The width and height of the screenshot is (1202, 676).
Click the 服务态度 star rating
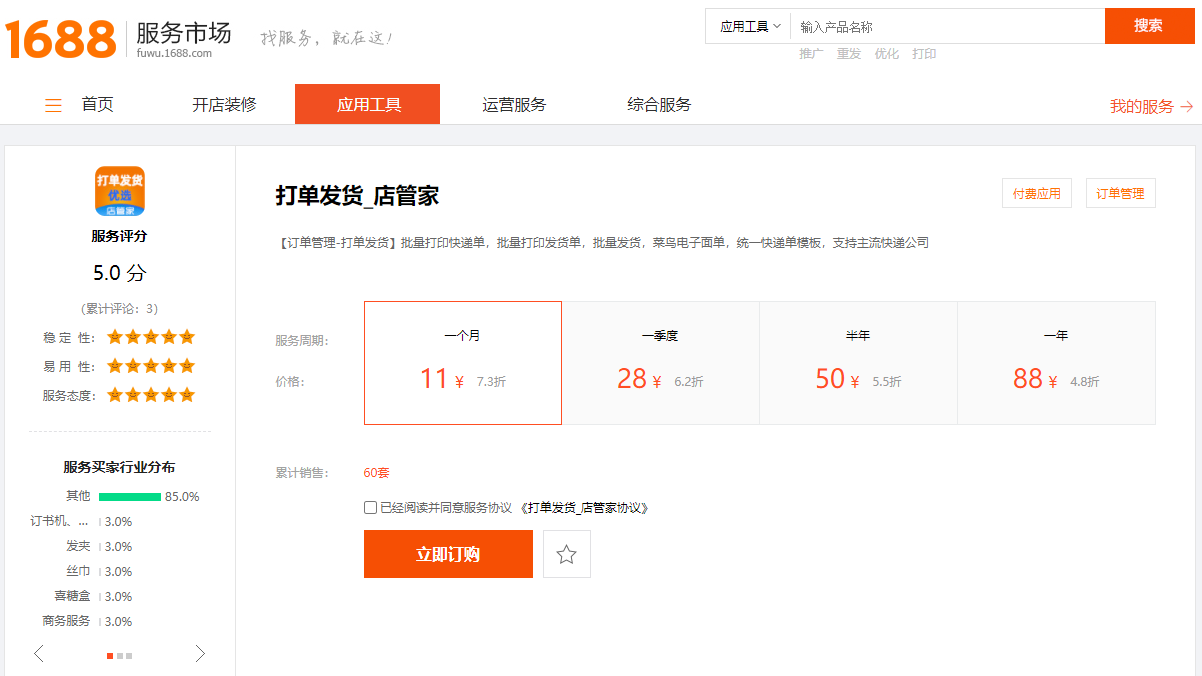coord(151,395)
